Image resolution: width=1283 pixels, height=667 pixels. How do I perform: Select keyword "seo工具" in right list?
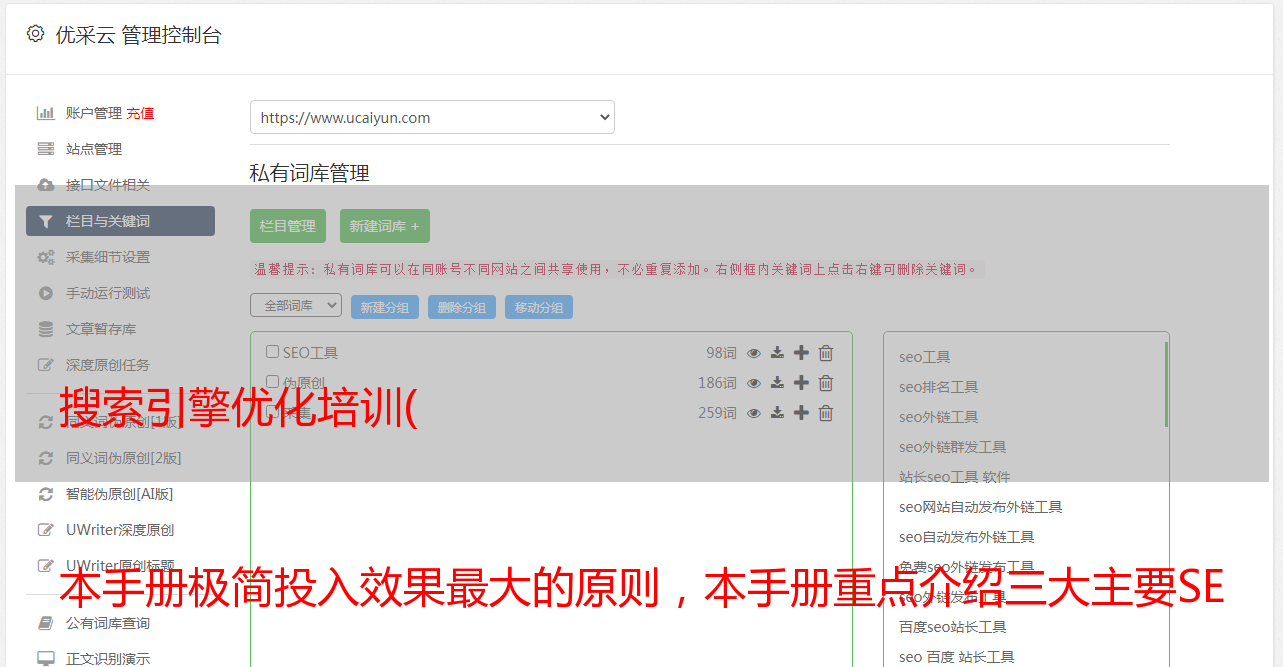pyautogui.click(x=925, y=357)
